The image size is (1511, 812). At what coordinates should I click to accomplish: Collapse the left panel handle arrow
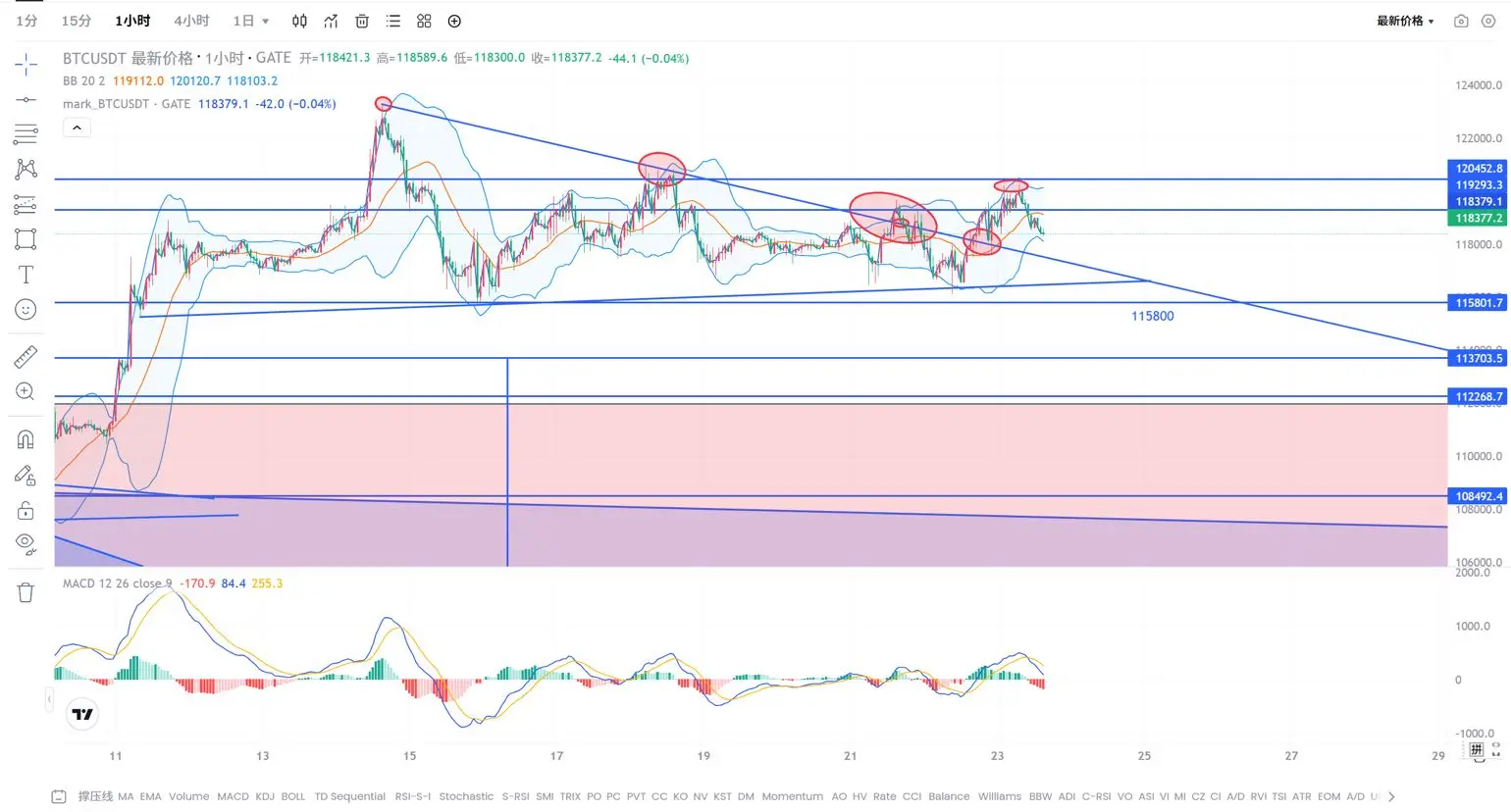click(x=49, y=699)
